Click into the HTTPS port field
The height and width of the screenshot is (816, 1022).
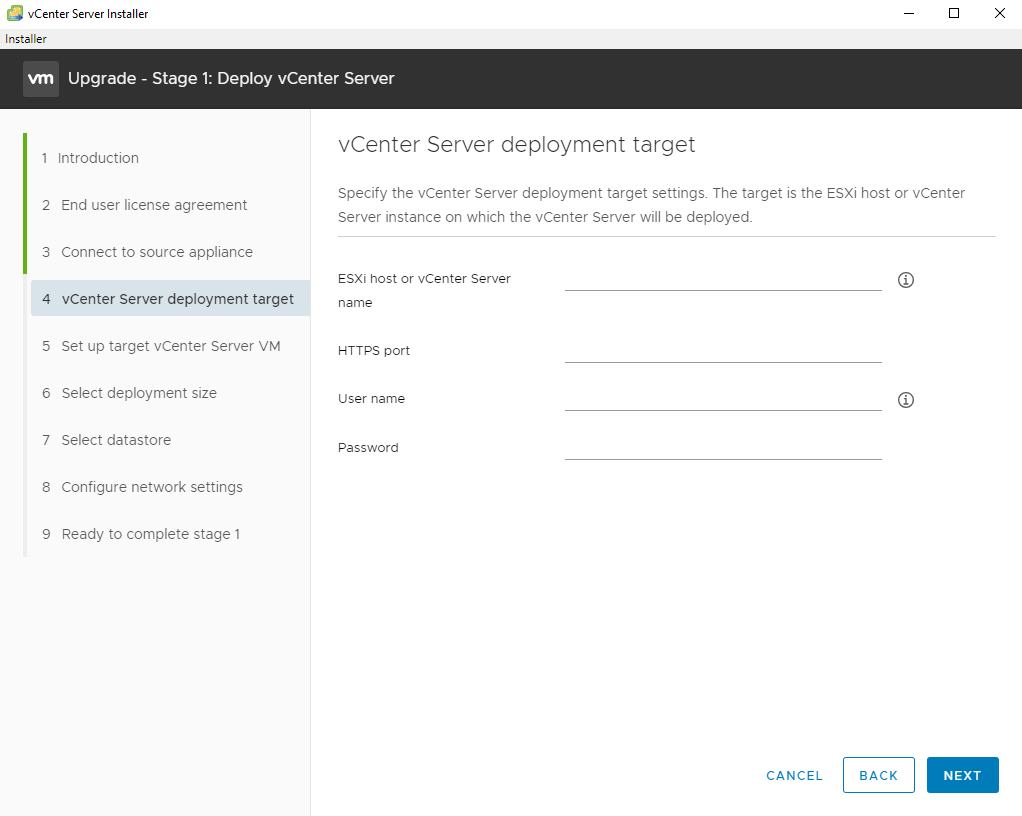click(723, 350)
